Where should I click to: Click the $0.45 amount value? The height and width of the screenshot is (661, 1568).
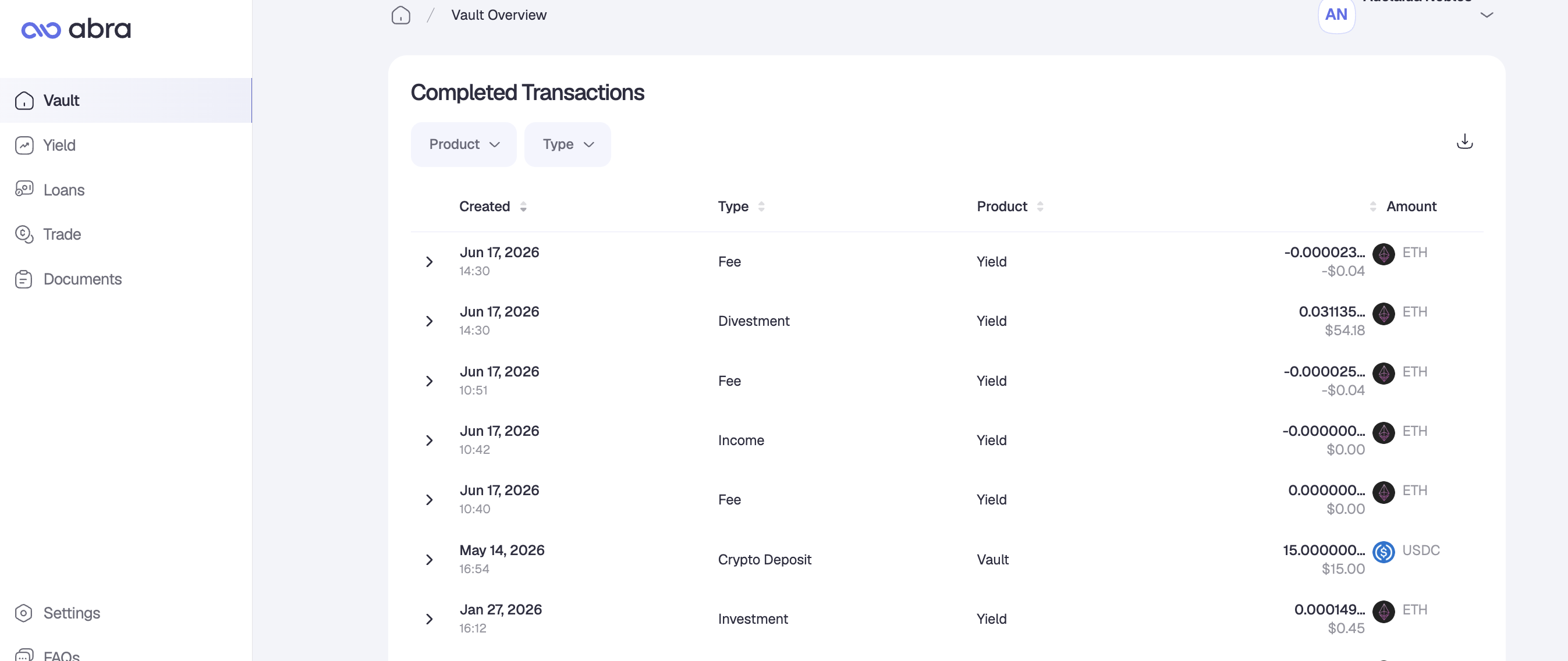click(x=1346, y=628)
